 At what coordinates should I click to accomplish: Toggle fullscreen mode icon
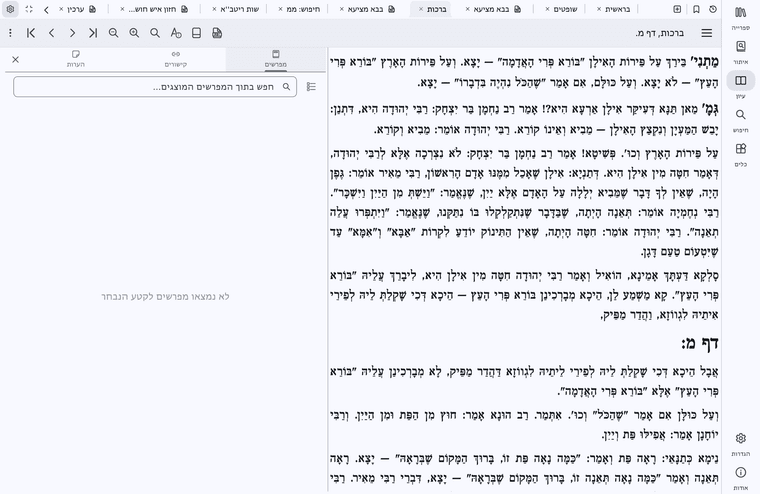pos(29,9)
